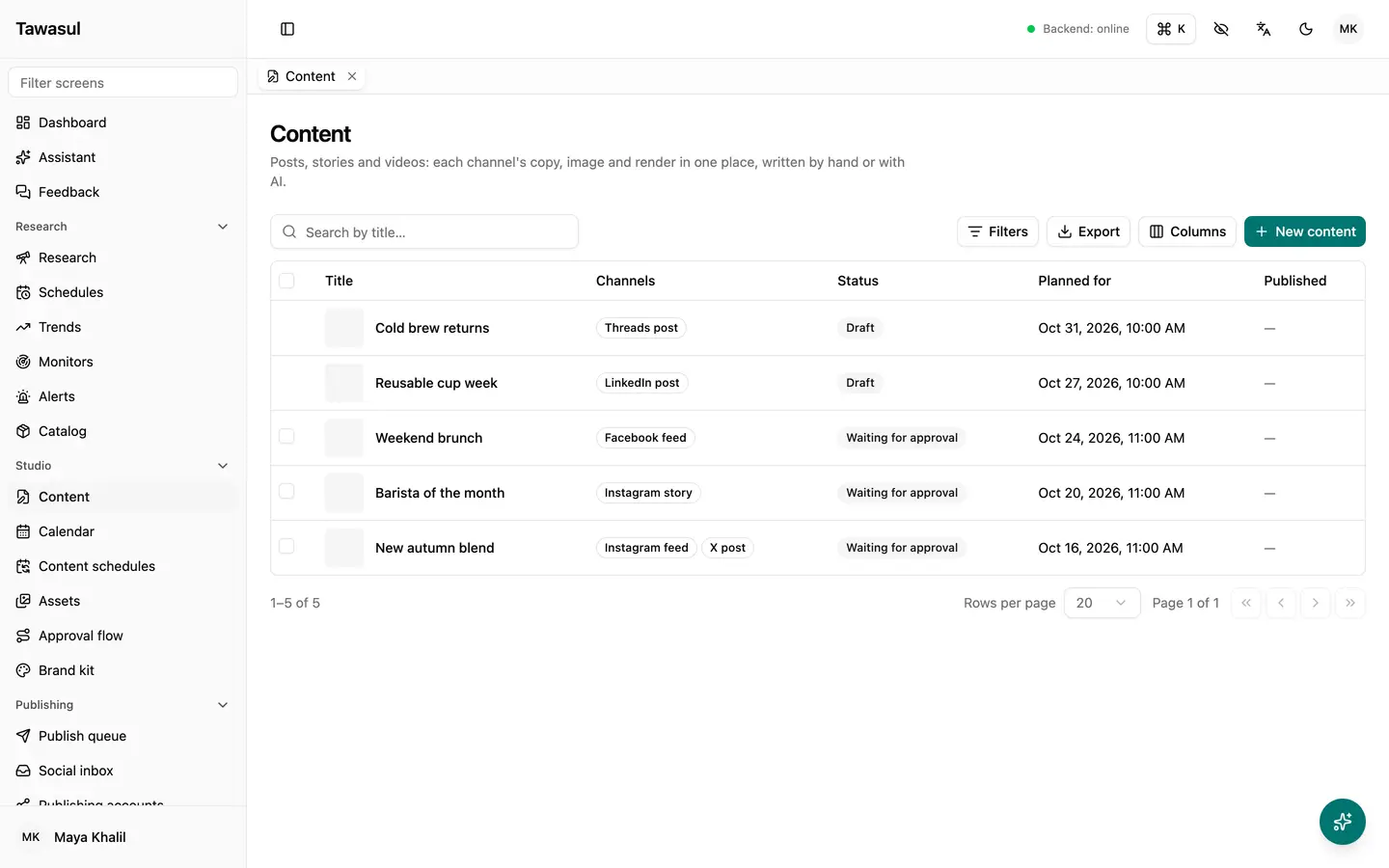The height and width of the screenshot is (868, 1389).
Task: Switch to dark mode moon icon
Action: pyautogui.click(x=1306, y=29)
